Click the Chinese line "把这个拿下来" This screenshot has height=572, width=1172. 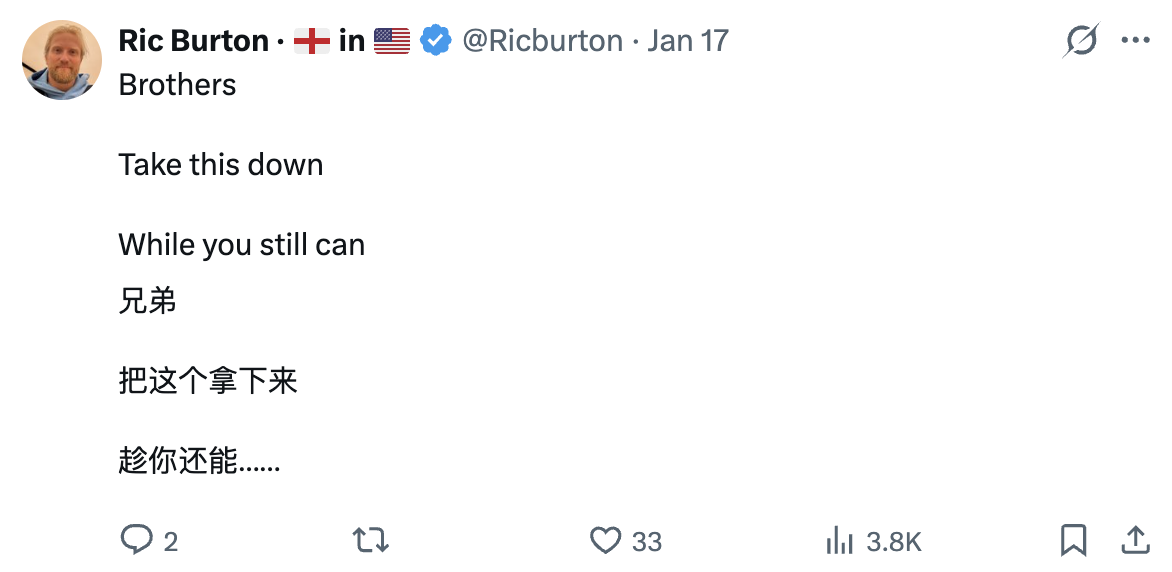[208, 381]
